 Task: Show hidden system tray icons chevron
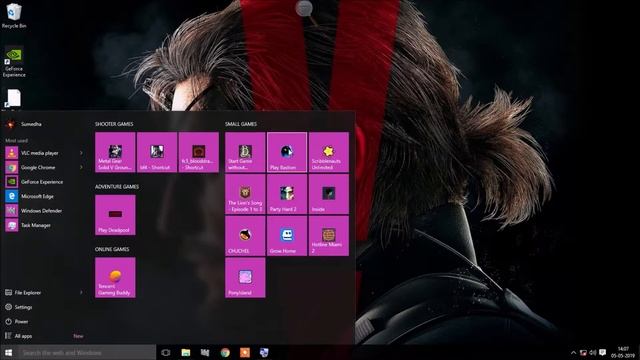(573, 353)
